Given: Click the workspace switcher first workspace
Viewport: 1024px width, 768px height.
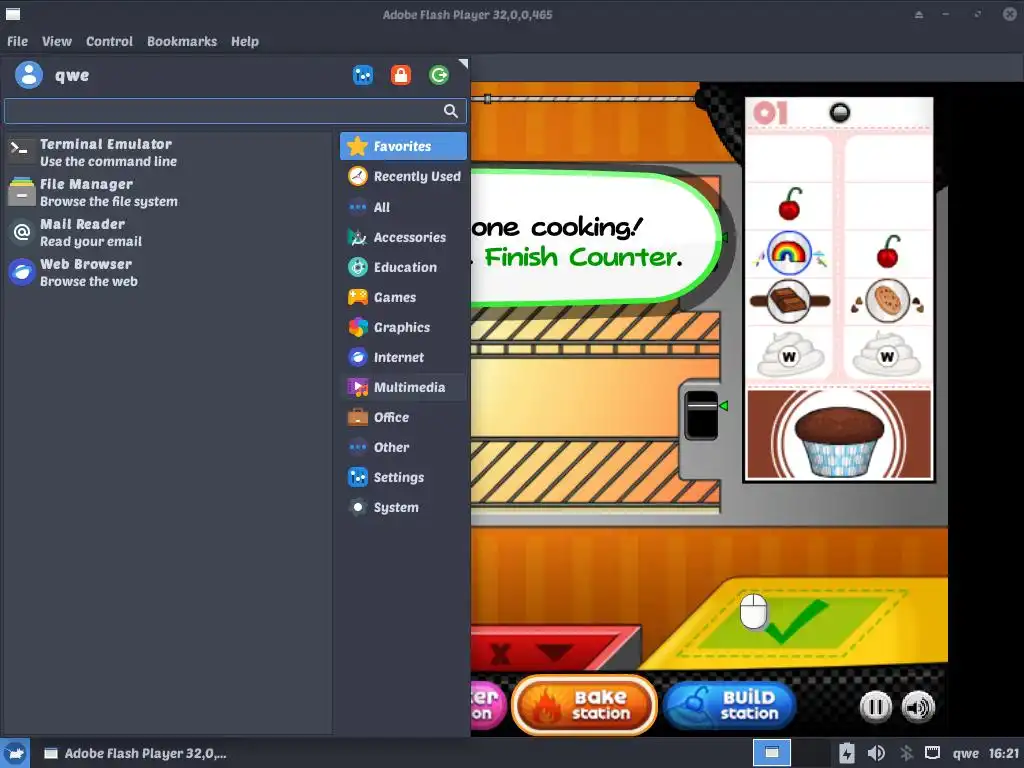Looking at the screenshot, I should pyautogui.click(x=771, y=753).
